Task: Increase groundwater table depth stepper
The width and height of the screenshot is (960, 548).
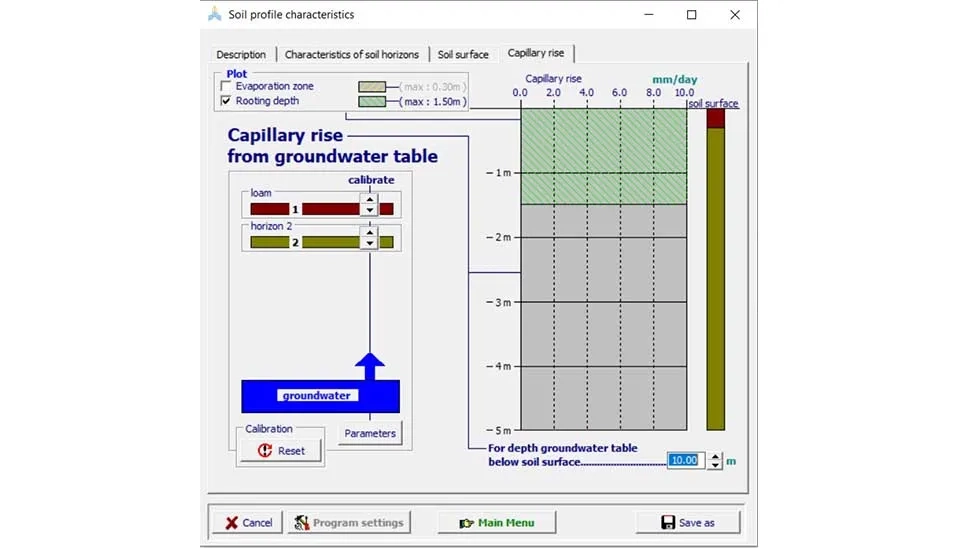Action: pos(714,456)
